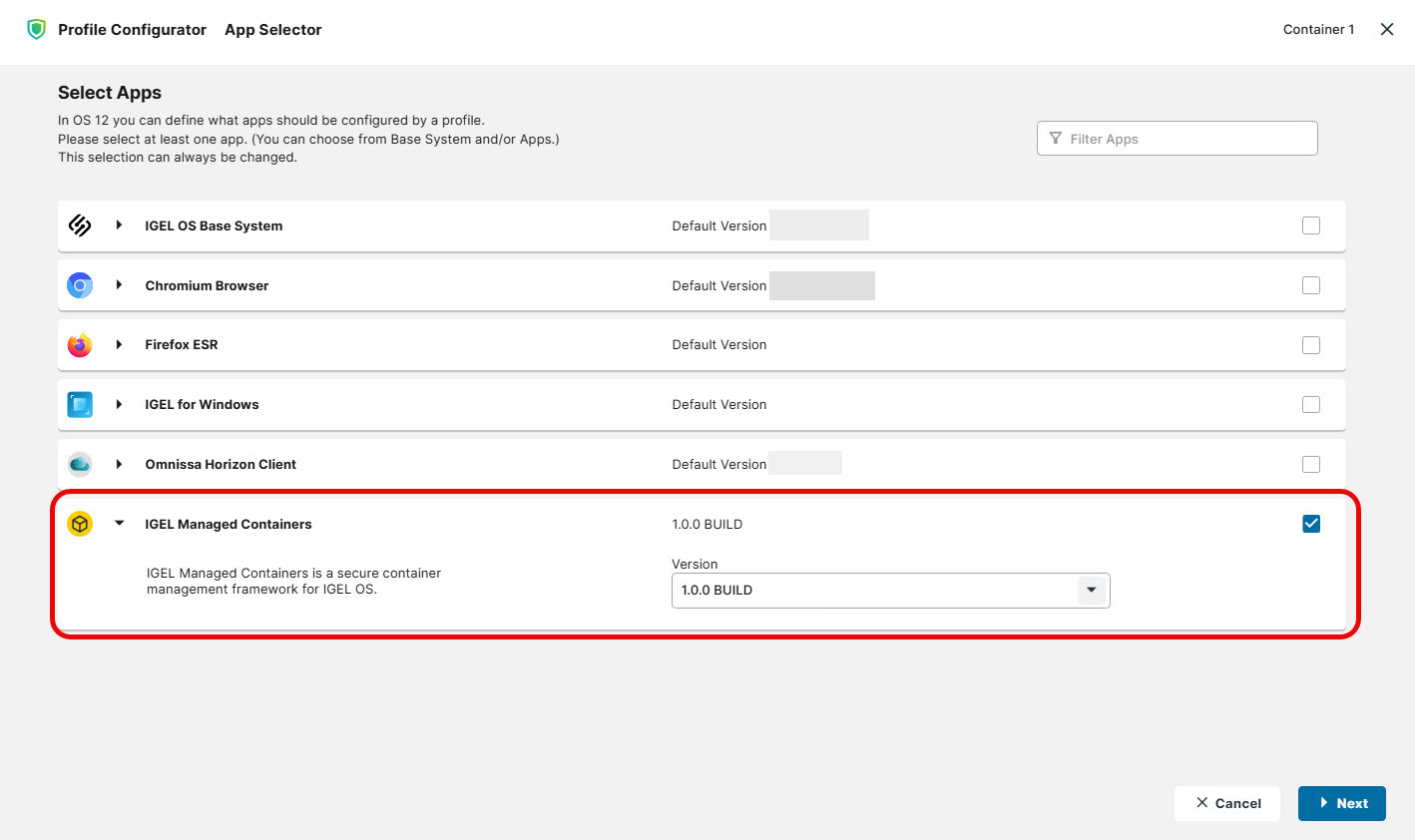Image resolution: width=1415 pixels, height=840 pixels.
Task: Expand the IGEL for Windows row
Action: (119, 404)
